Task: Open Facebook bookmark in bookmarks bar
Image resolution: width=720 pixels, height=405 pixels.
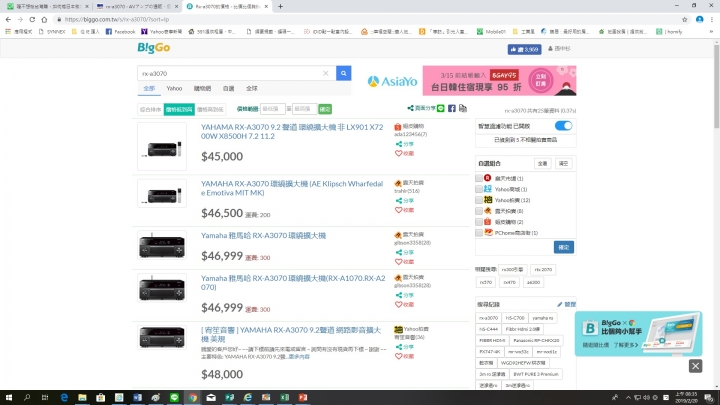Action: (120, 32)
